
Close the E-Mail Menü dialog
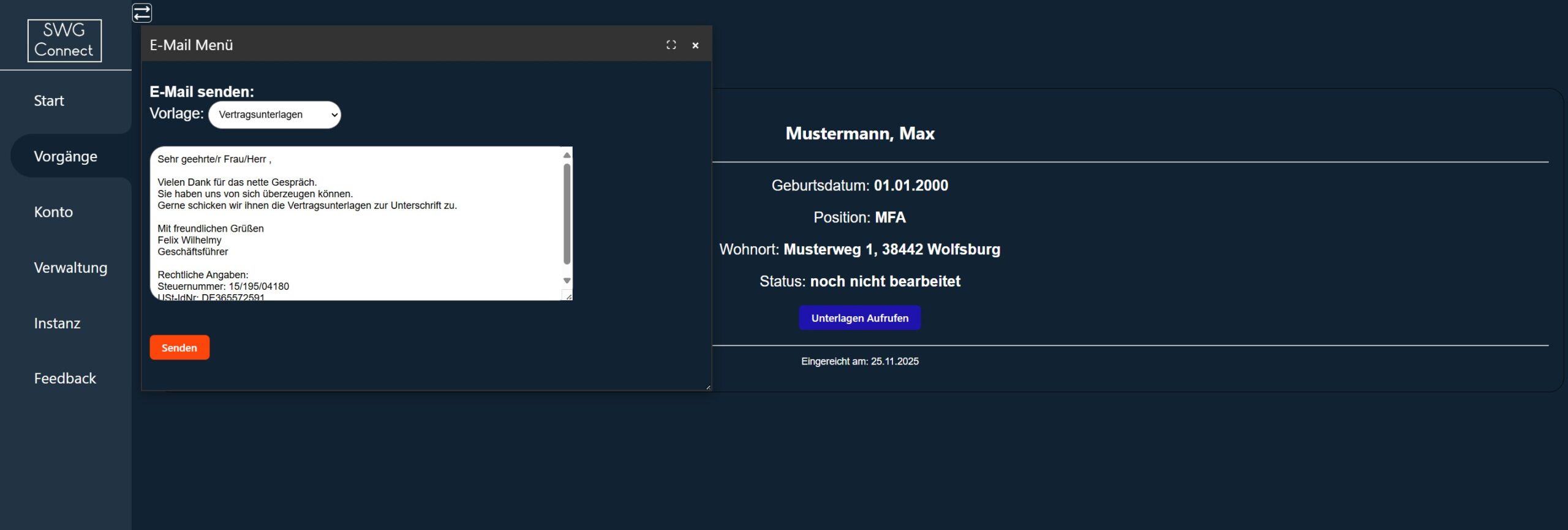pyautogui.click(x=695, y=45)
